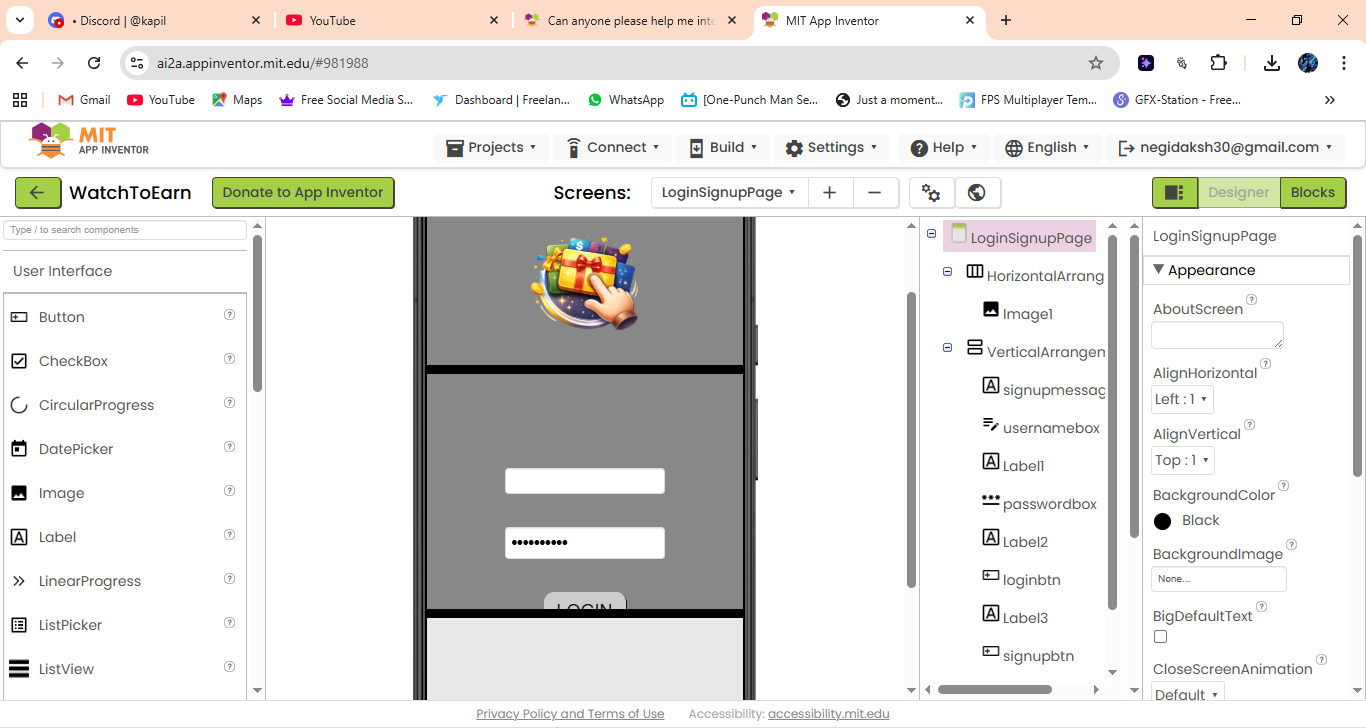Remove the screen with minus button
This screenshot has height=728, width=1366.
875,193
